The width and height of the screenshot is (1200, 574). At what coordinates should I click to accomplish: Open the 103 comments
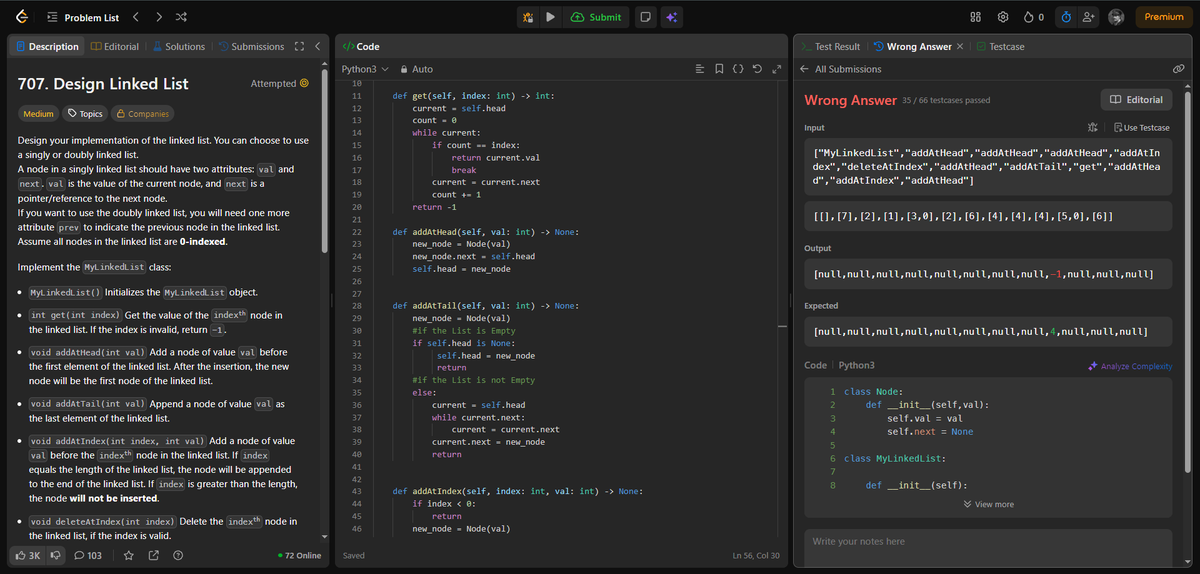[x=87, y=555]
